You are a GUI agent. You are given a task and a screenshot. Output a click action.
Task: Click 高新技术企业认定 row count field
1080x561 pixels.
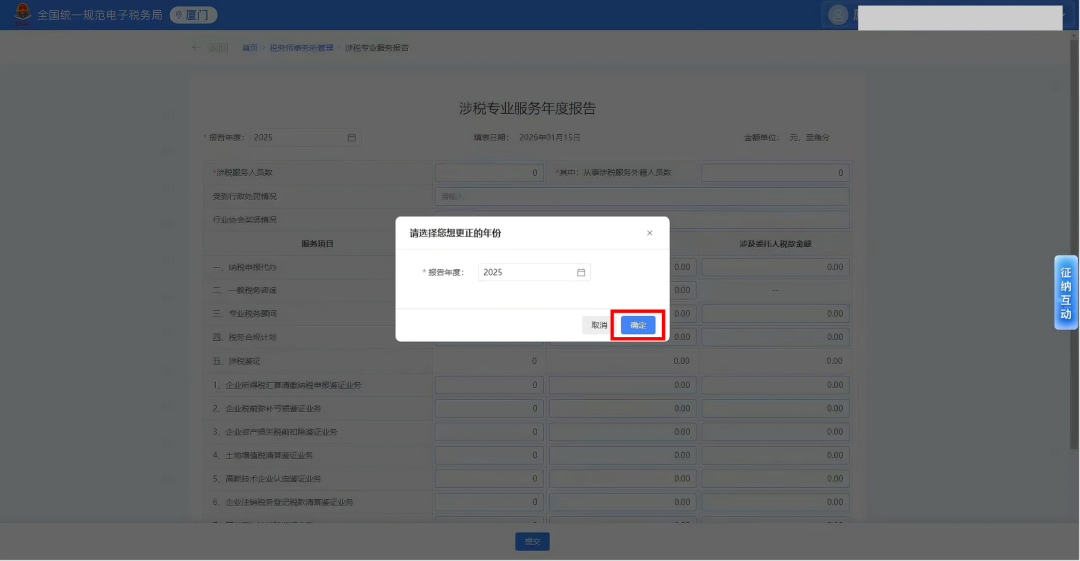[489, 479]
